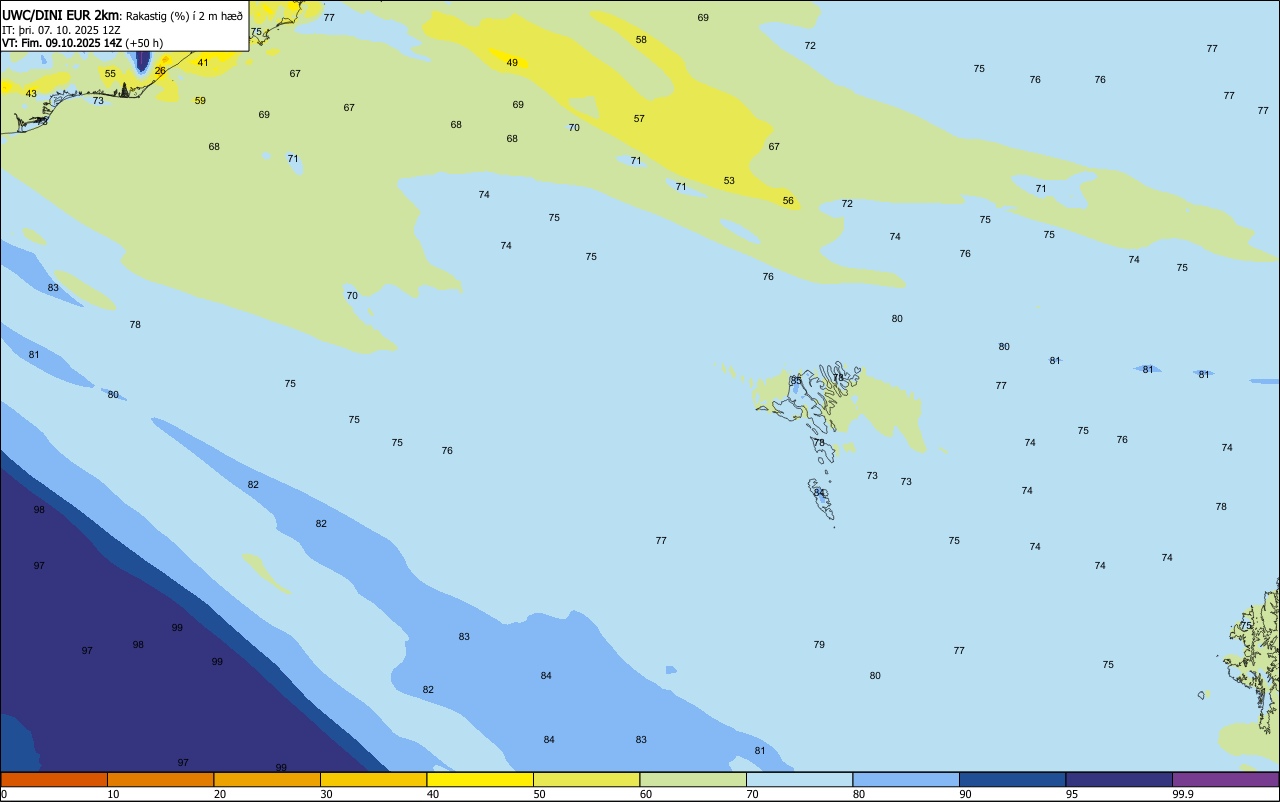Select the 80–90 medium blue legend swatch
Image resolution: width=1280 pixels, height=802 pixels.
point(906,779)
